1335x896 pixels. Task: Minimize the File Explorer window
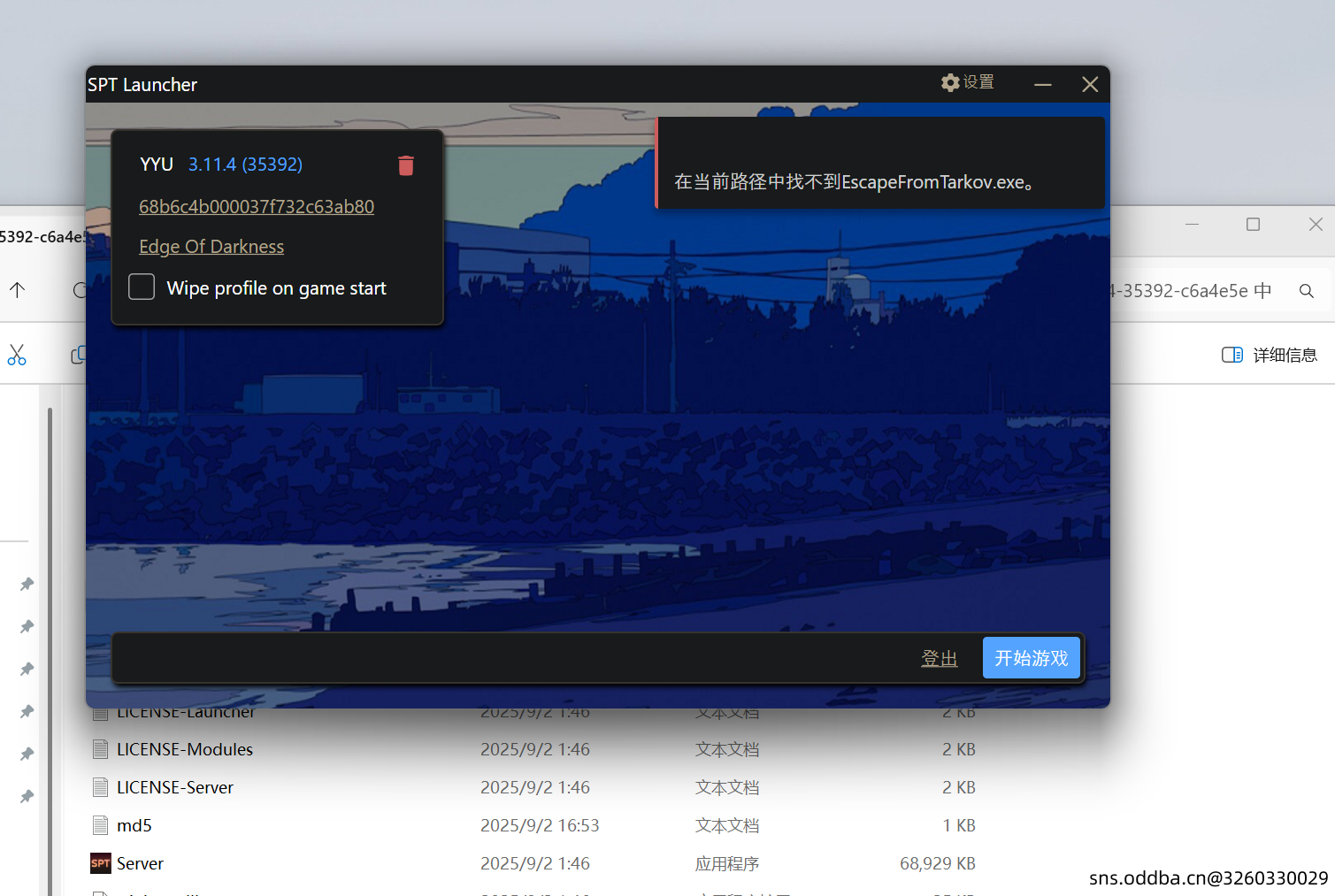pyautogui.click(x=1192, y=225)
